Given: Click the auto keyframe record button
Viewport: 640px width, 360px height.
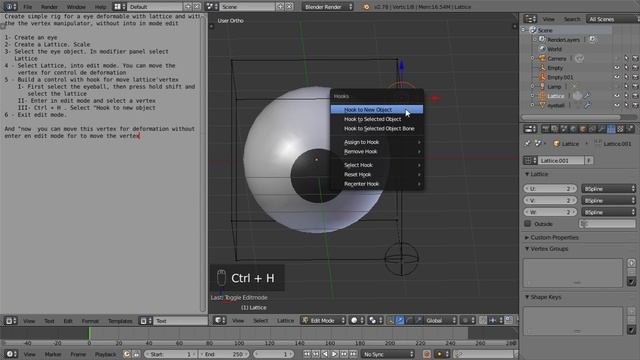Looking at the screenshot, I should tap(427, 354).
